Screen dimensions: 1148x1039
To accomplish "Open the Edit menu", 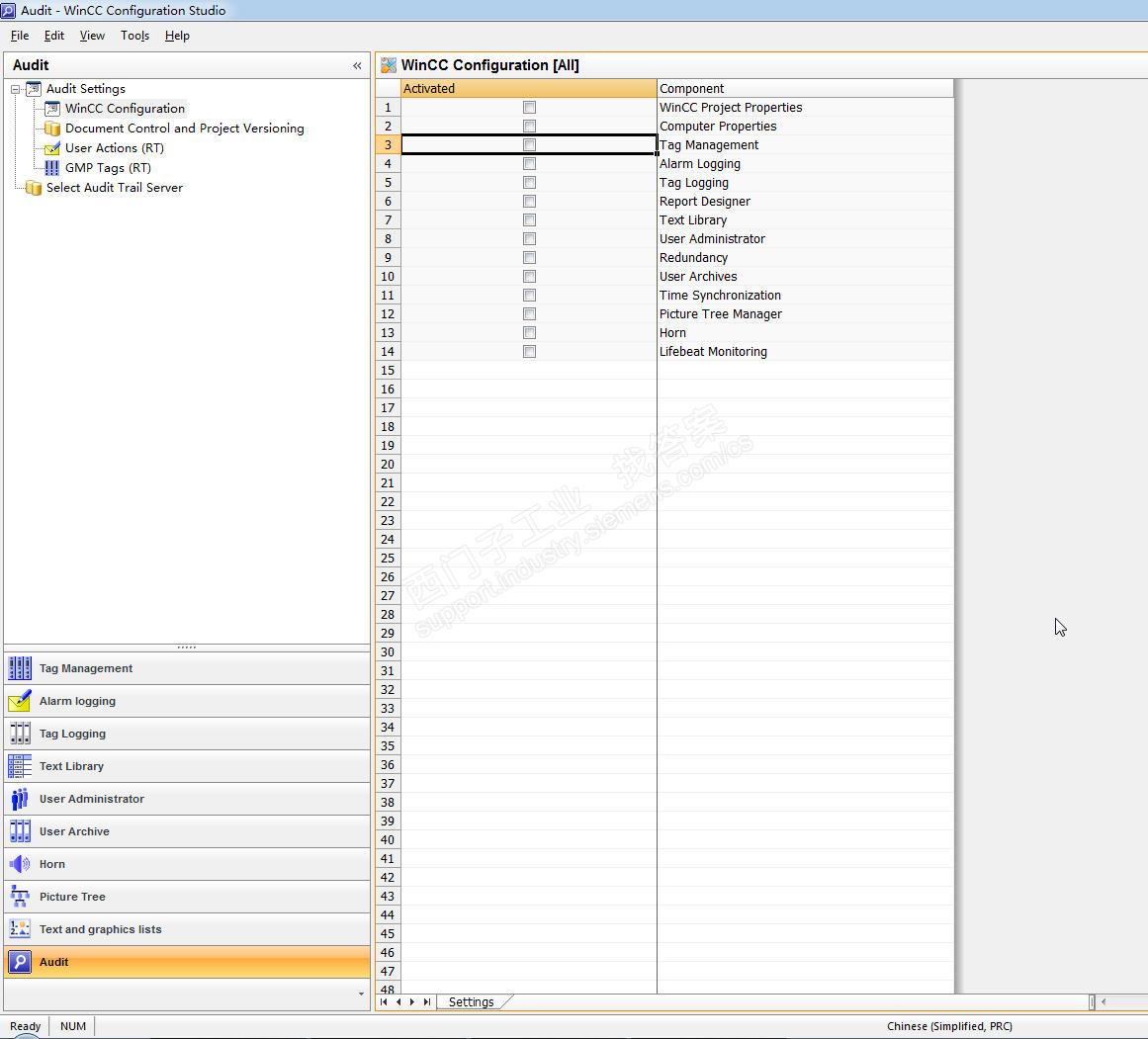I will pyautogui.click(x=54, y=36).
